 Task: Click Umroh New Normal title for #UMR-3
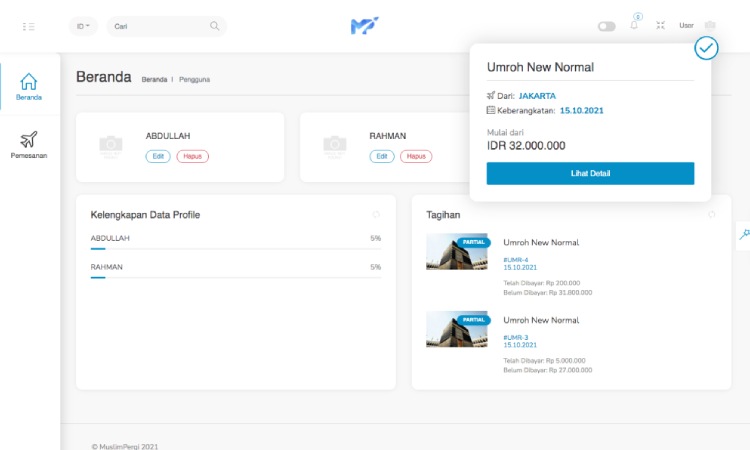click(541, 320)
